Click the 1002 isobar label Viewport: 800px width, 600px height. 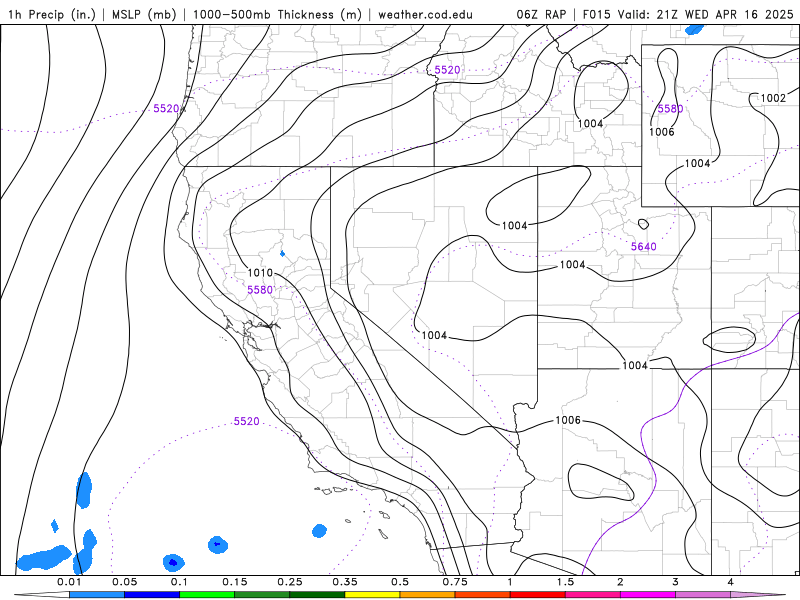[x=773, y=98]
